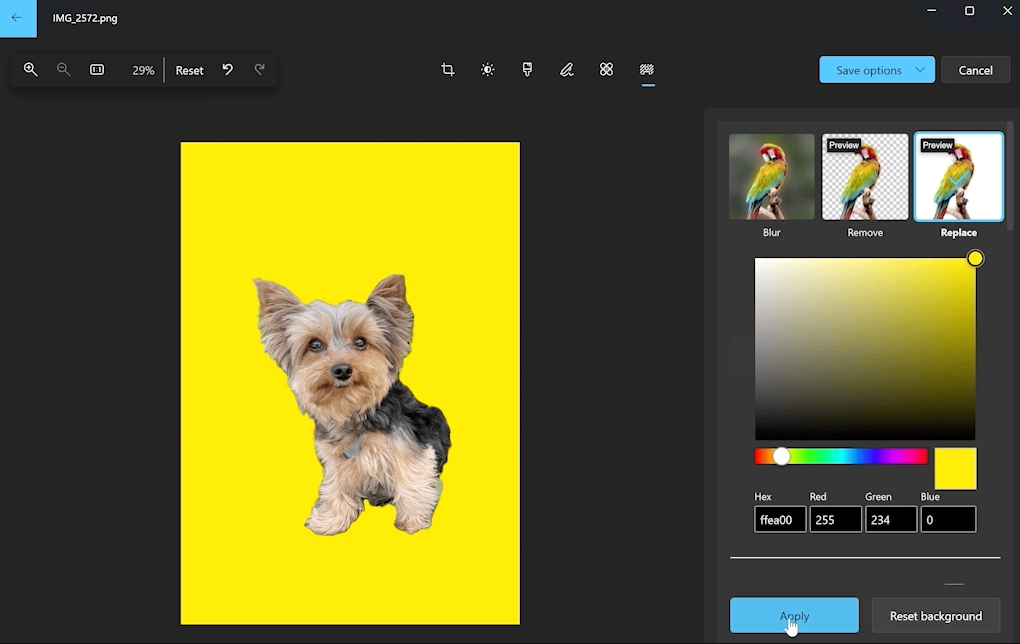Show image at actual size
This screenshot has width=1020, height=644.
[97, 70]
